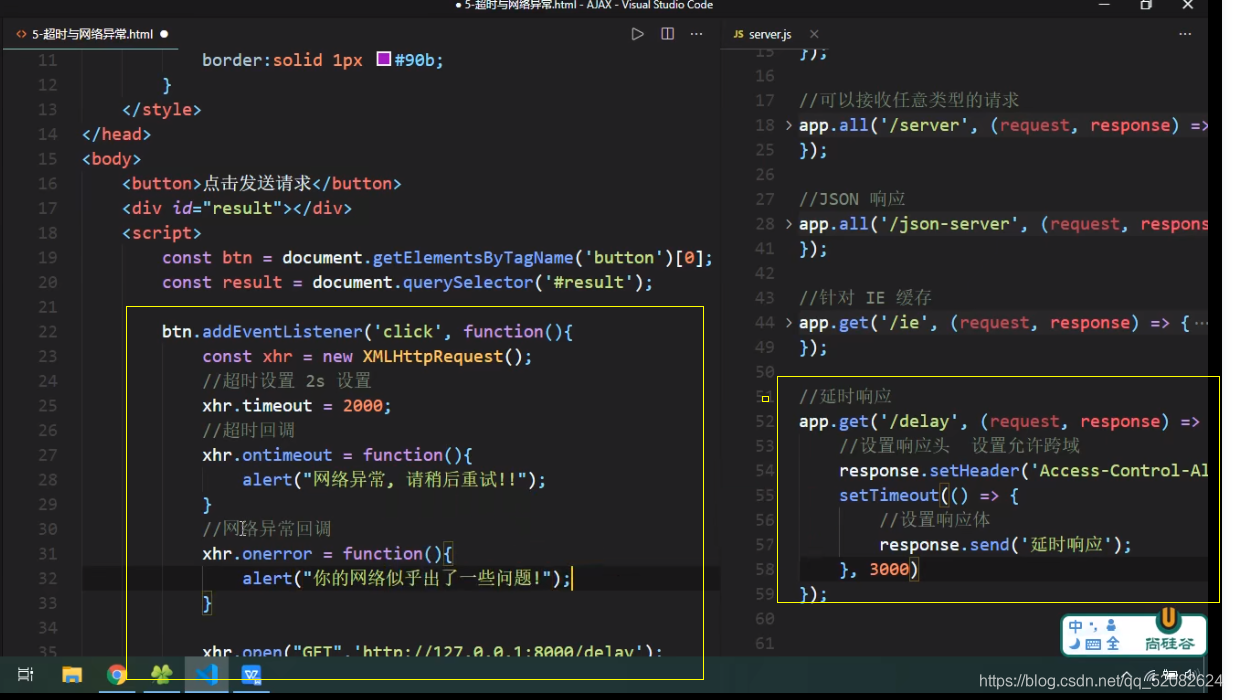Expand folded app.get('/ie') block chevron

[x=789, y=323]
